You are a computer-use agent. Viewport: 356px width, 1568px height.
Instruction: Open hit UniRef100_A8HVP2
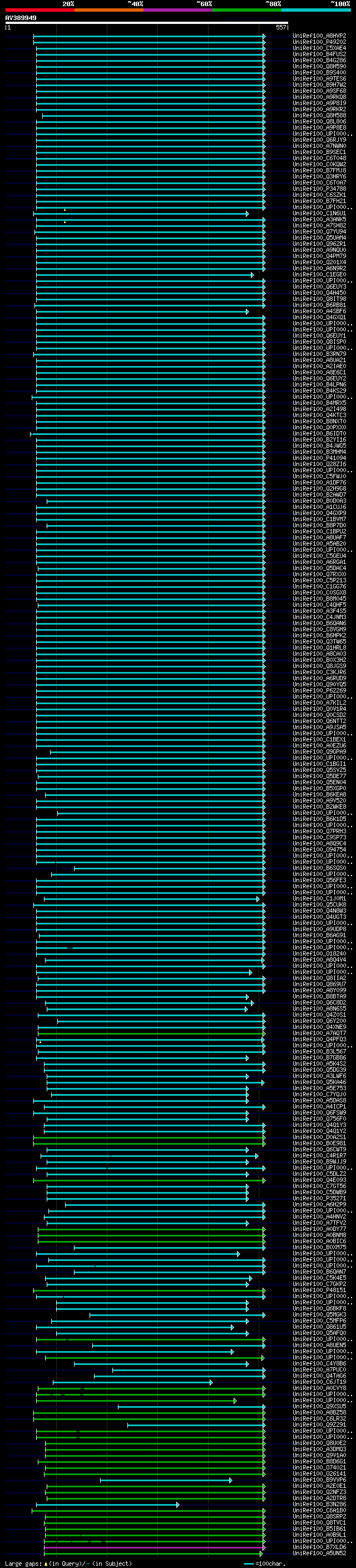point(319,36)
